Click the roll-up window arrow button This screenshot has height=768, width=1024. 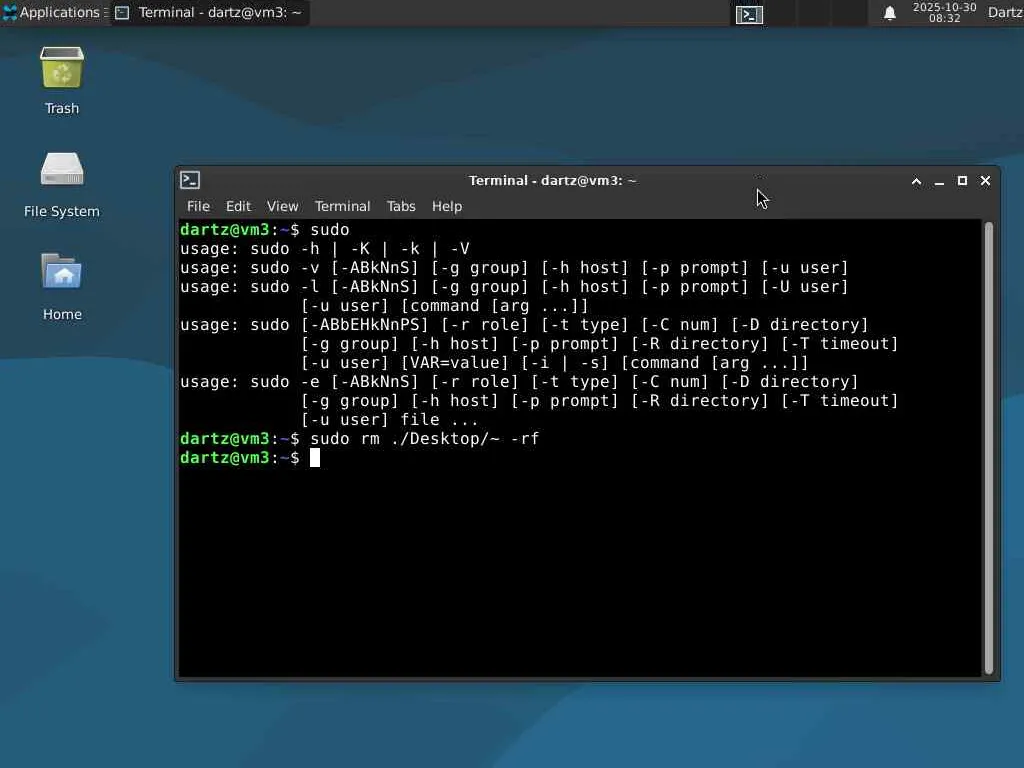point(916,181)
